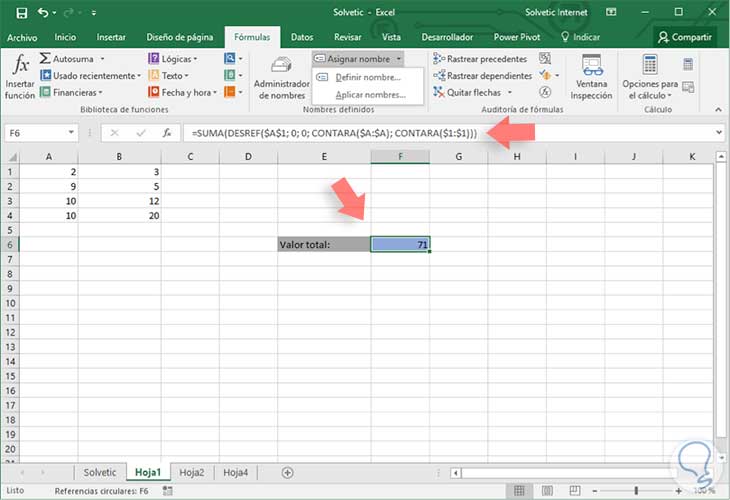Open the Financieras functions dropdown
Screen dimensions: 730x500
[x=71, y=92]
